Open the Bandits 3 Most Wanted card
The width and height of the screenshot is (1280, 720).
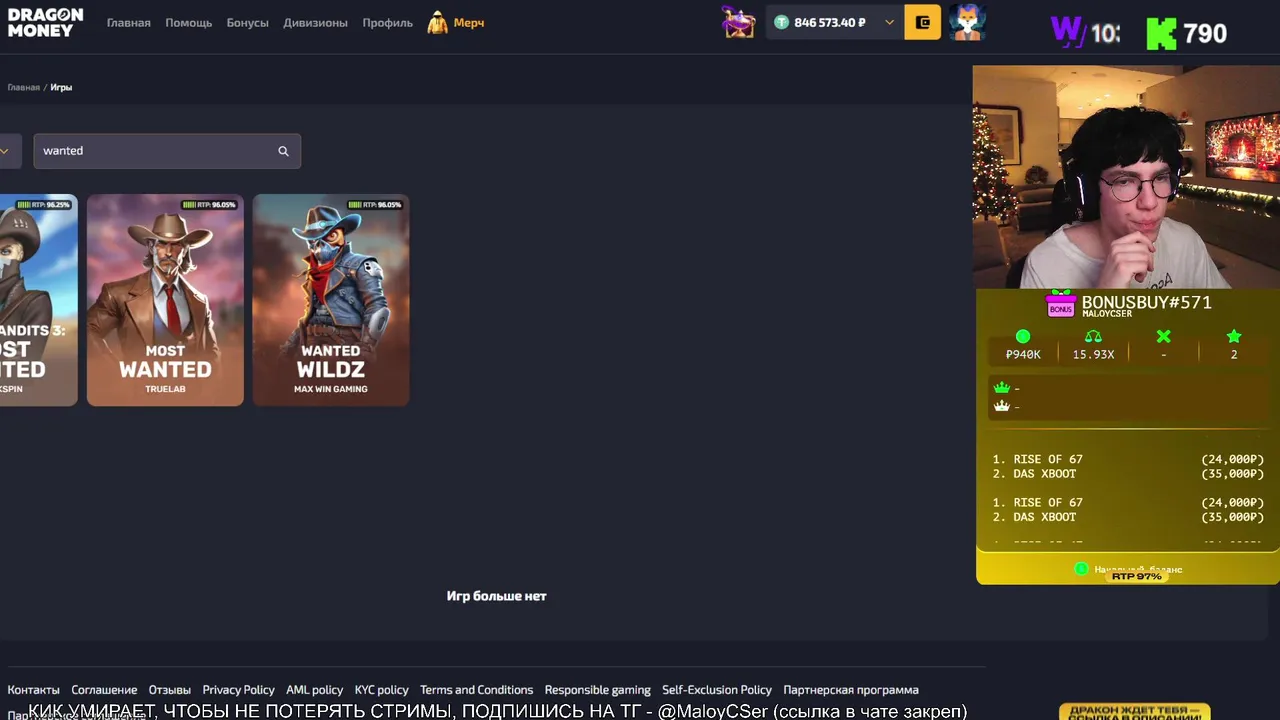tap(38, 300)
